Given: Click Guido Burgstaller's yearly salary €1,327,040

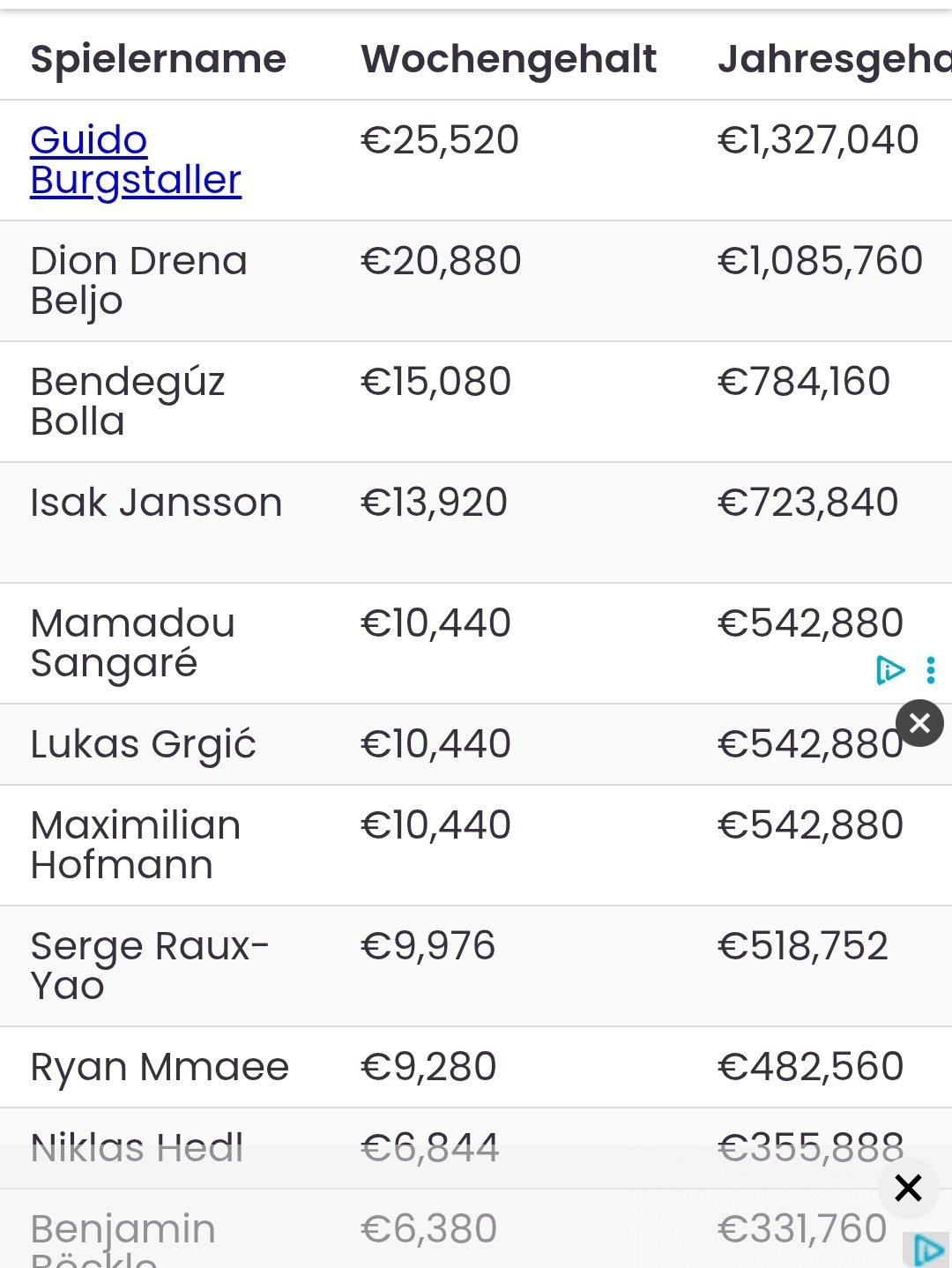Looking at the screenshot, I should pyautogui.click(x=818, y=140).
